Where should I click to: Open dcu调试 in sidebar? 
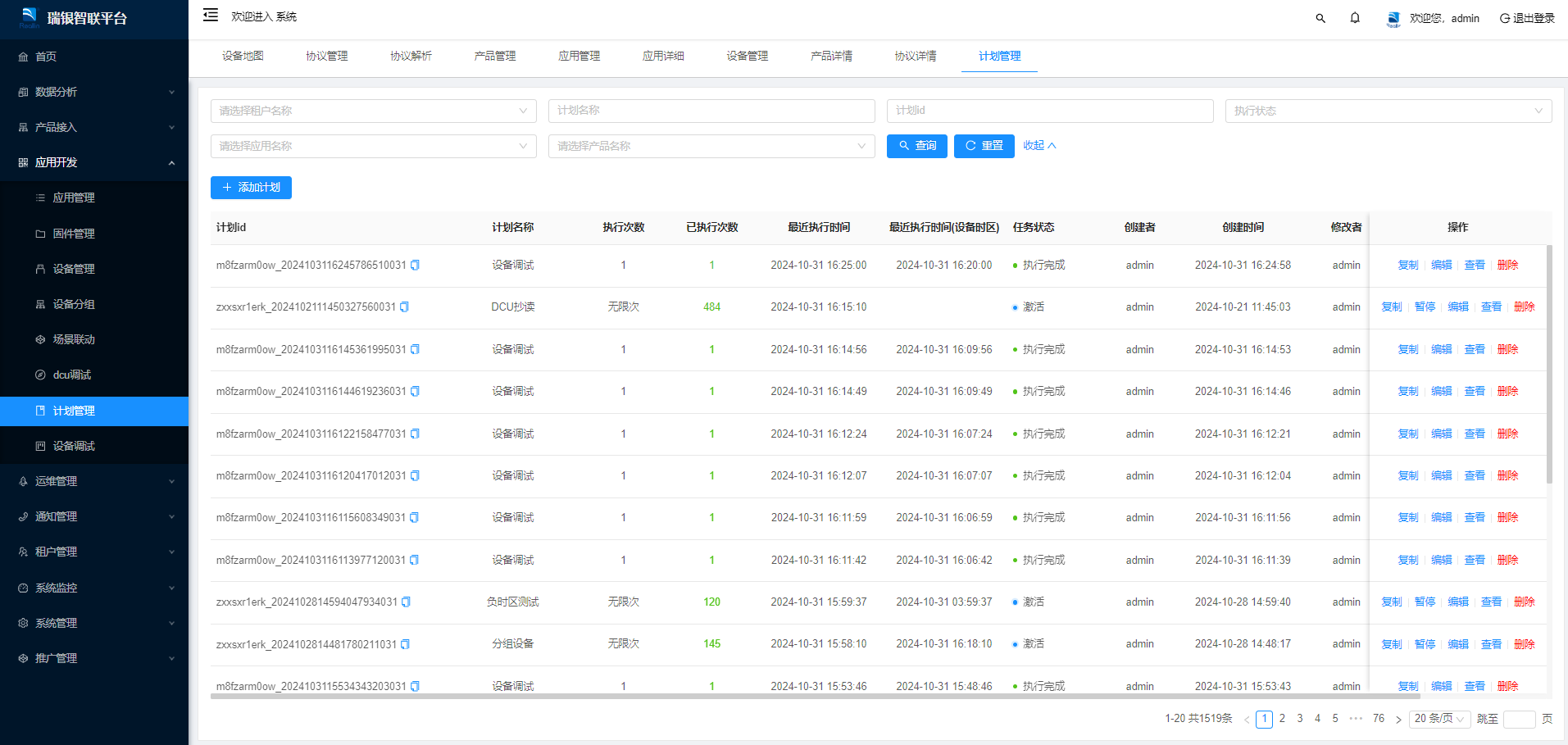(94, 375)
